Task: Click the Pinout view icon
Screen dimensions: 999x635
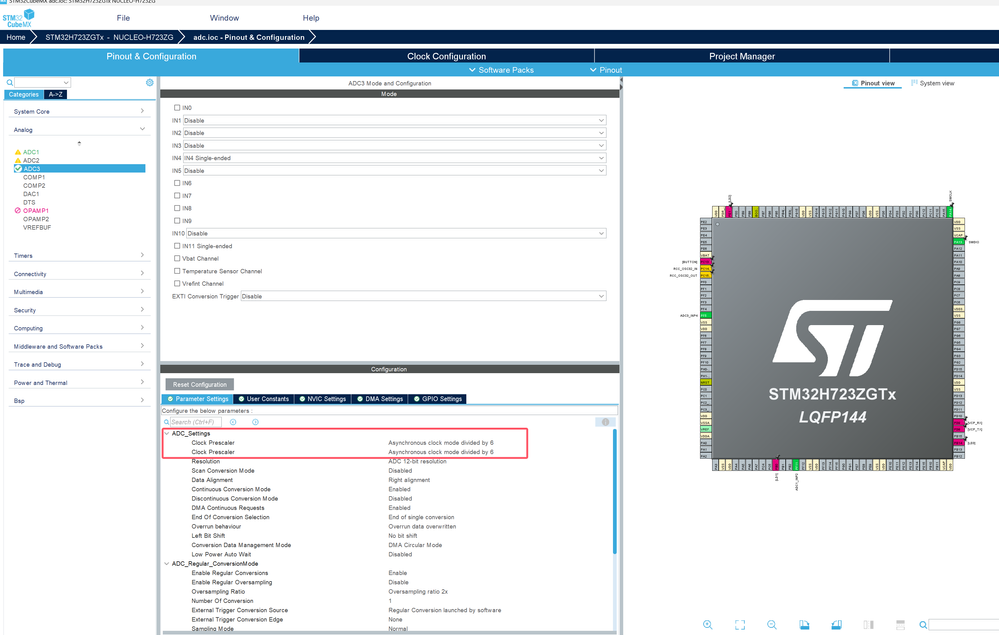Action: (855, 83)
